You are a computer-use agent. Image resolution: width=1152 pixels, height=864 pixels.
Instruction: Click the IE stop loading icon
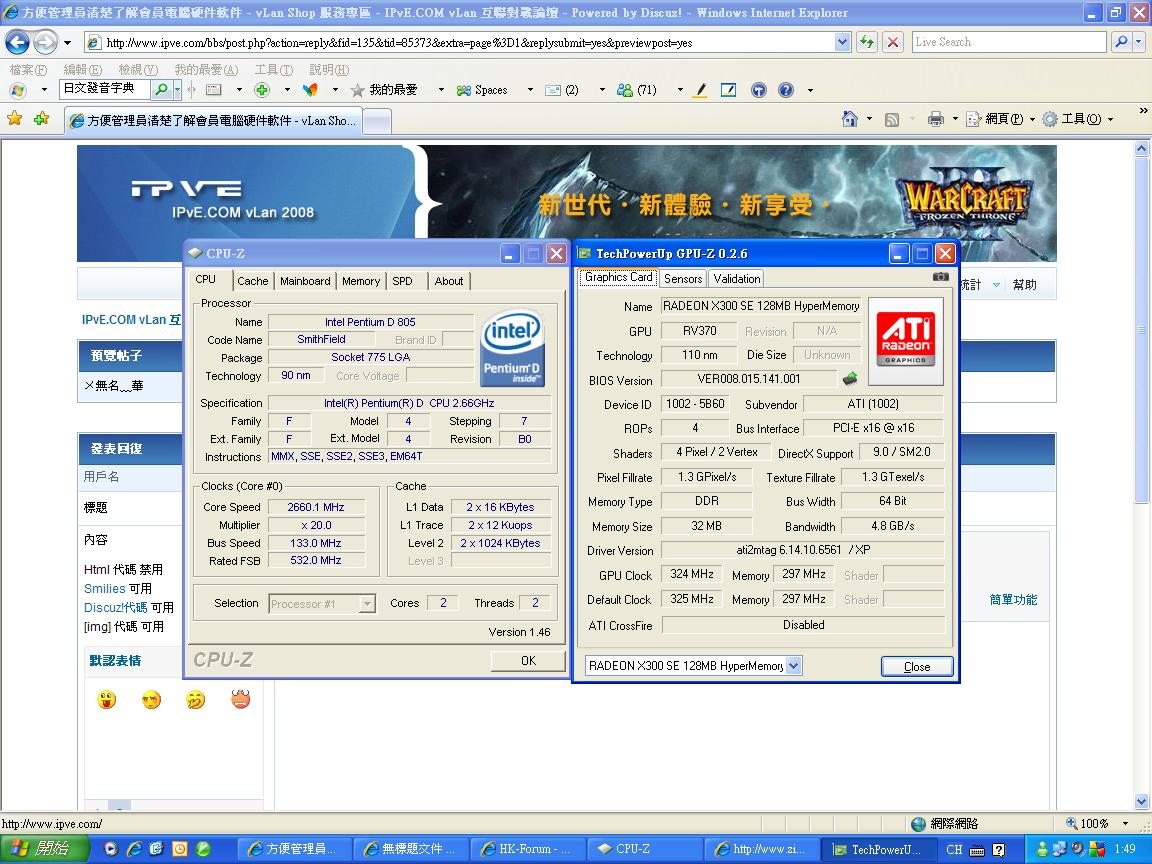pos(893,42)
